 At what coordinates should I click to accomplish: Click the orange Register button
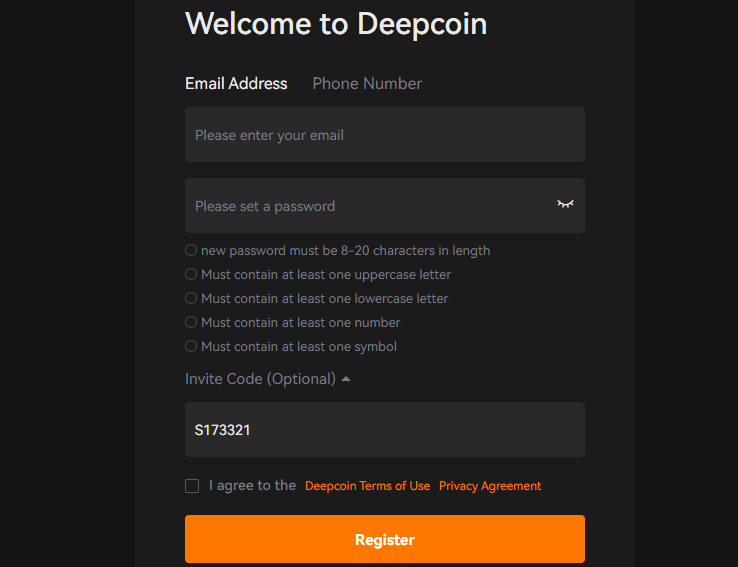click(385, 539)
